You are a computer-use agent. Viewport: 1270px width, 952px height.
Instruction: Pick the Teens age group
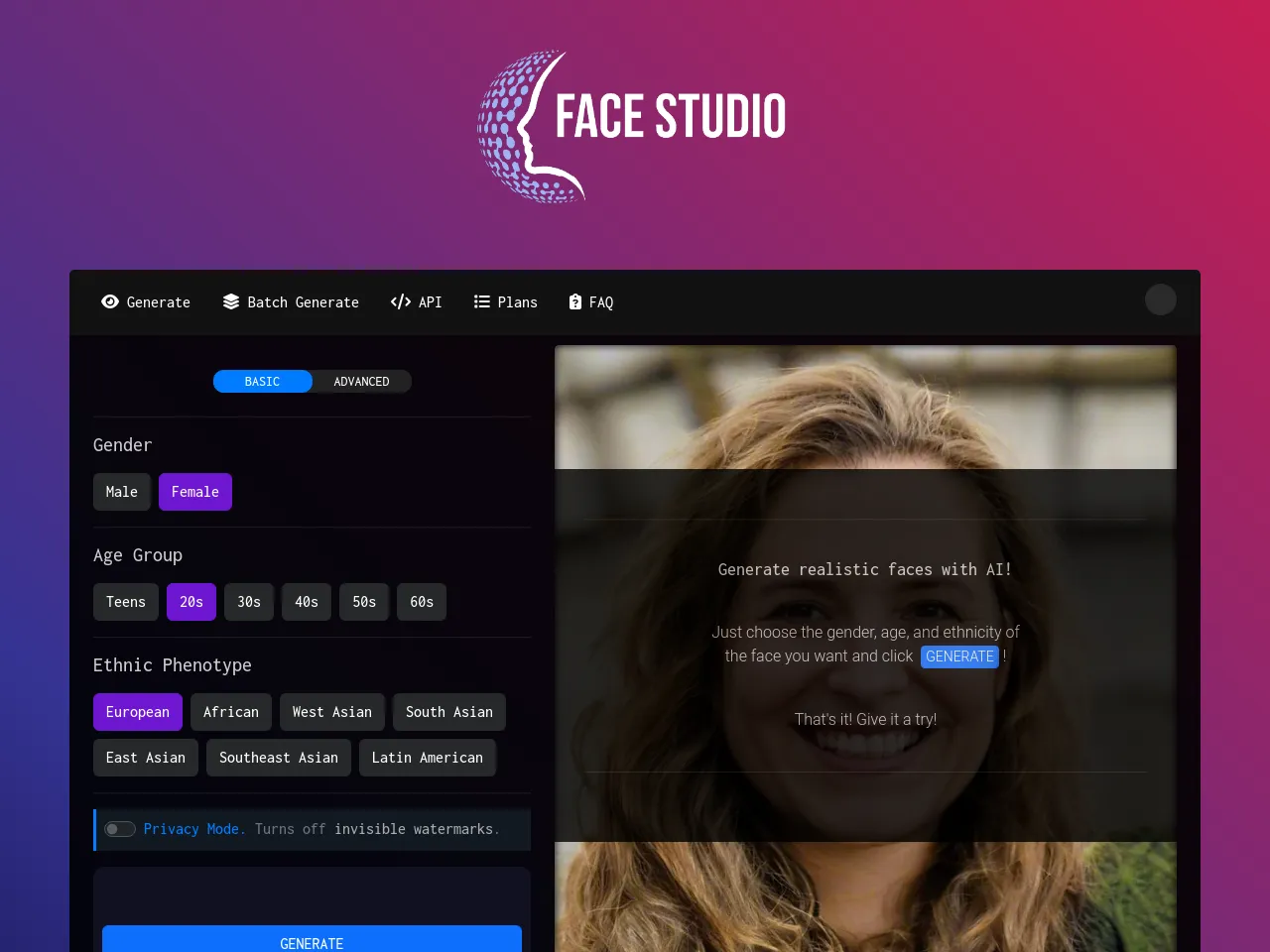click(126, 602)
